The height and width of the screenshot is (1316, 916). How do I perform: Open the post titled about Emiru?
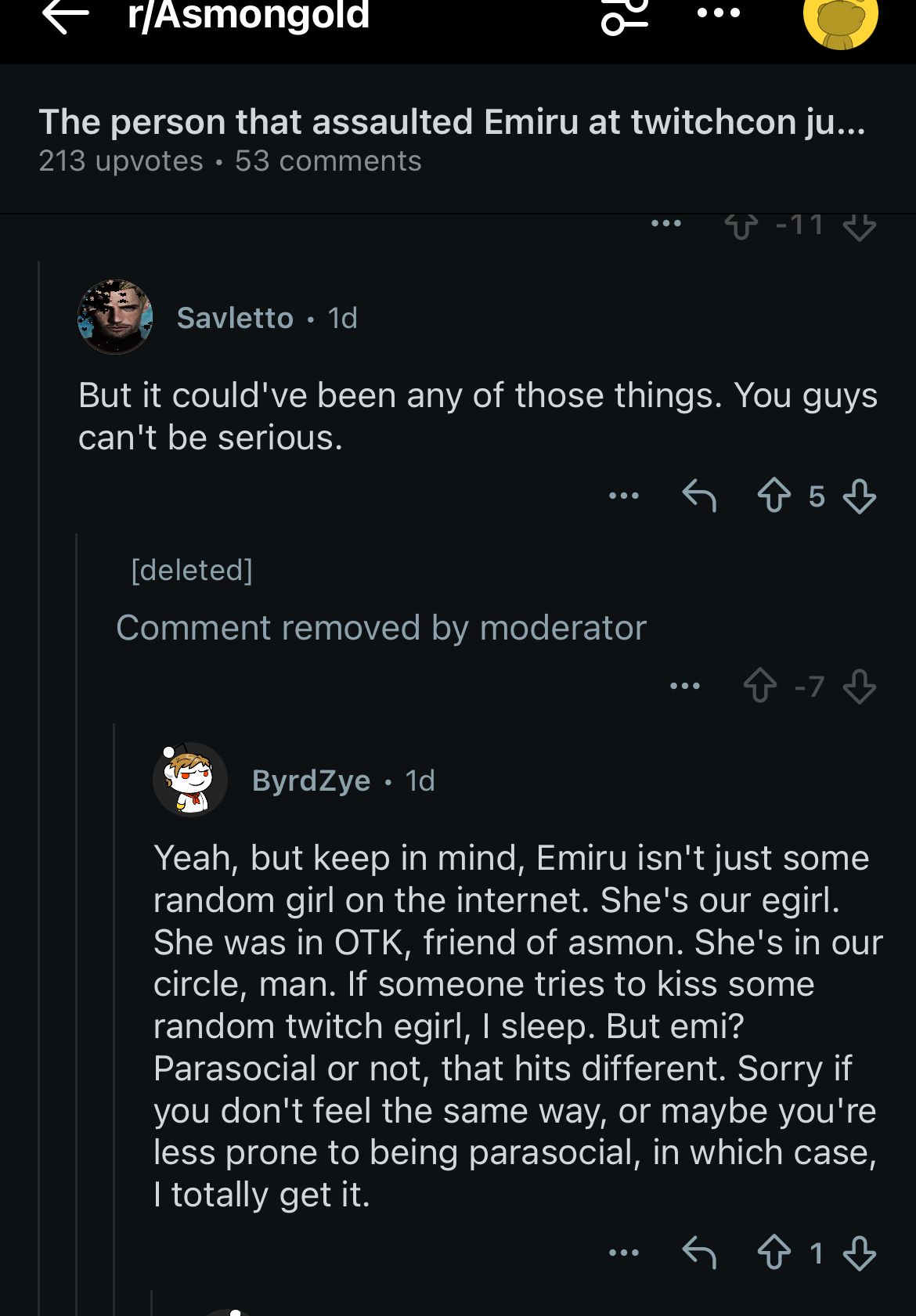click(452, 123)
